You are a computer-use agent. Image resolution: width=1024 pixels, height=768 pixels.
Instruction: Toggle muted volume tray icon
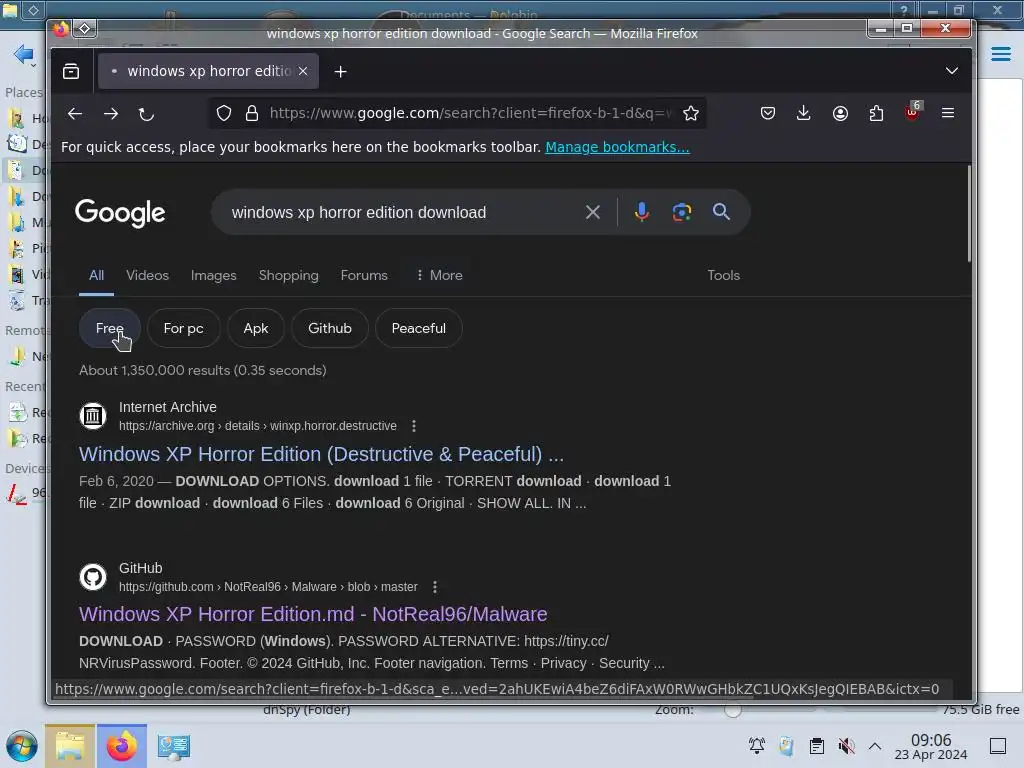tap(846, 746)
